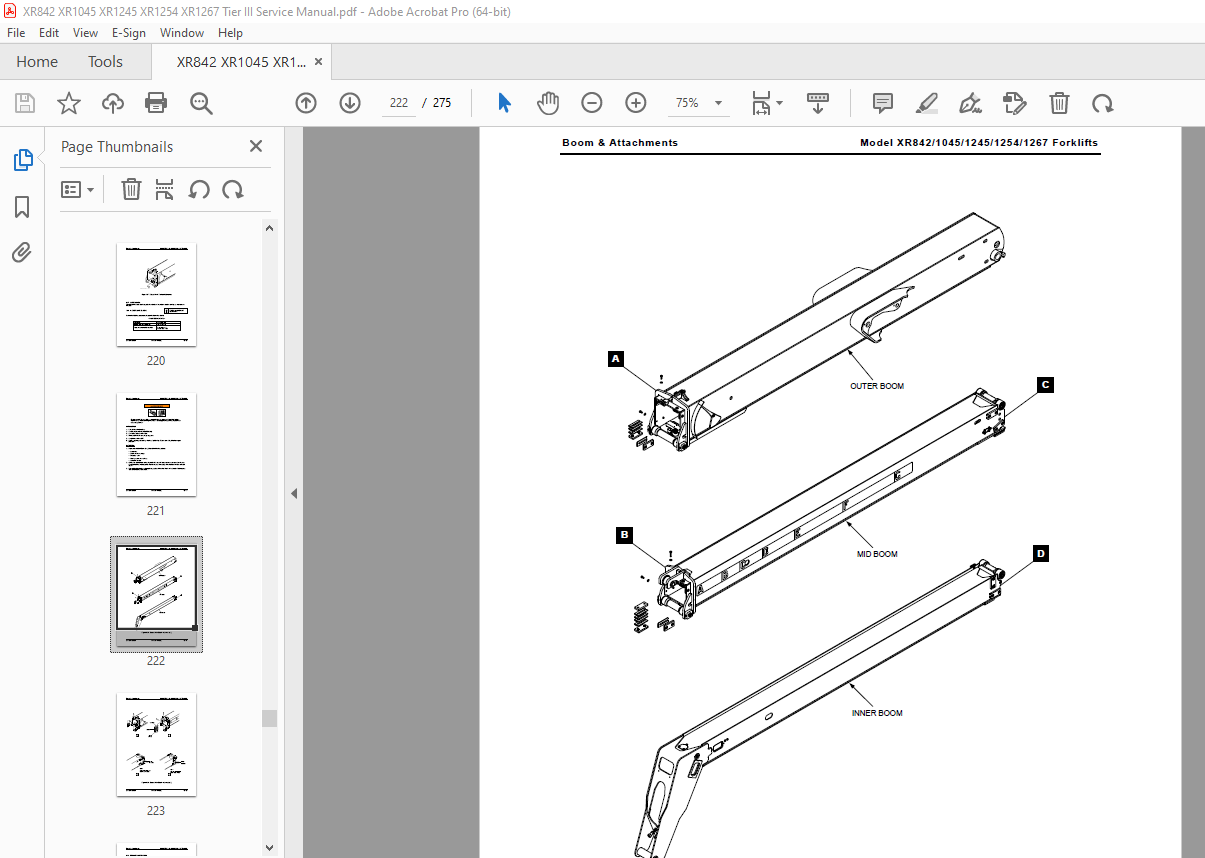Zoom in with the plus button
Screen dimensions: 1205x858
coord(636,103)
